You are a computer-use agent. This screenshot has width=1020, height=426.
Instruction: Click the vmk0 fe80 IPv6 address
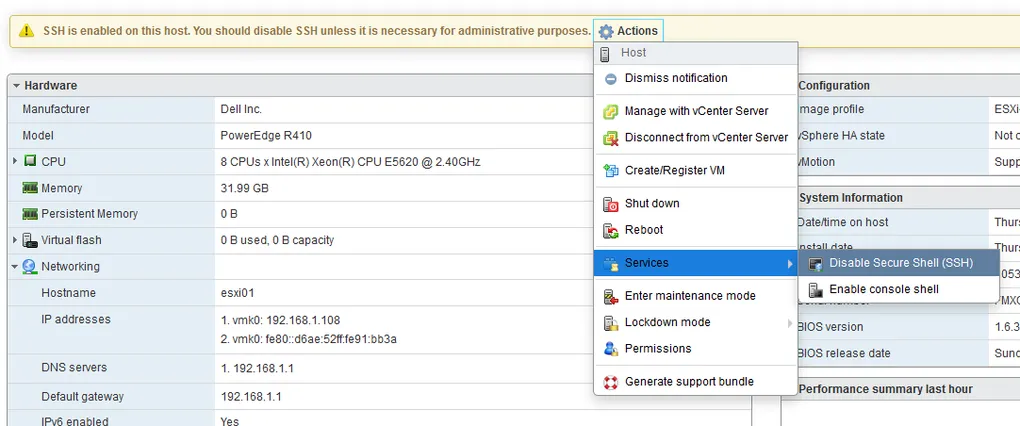[308, 339]
